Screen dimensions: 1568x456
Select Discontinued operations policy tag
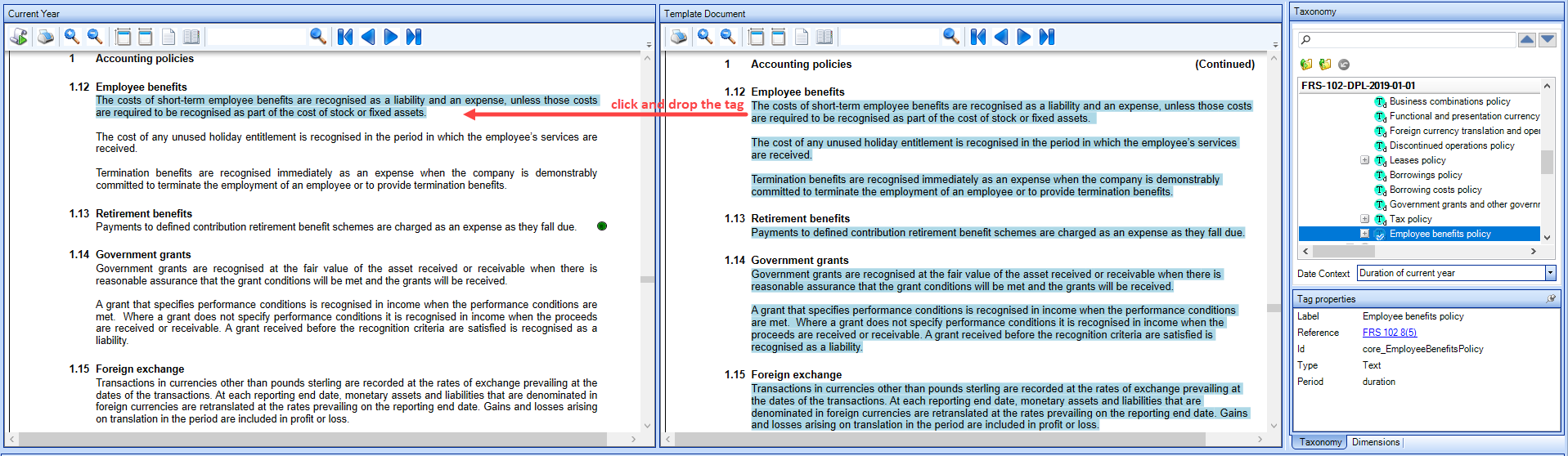coord(1452,145)
